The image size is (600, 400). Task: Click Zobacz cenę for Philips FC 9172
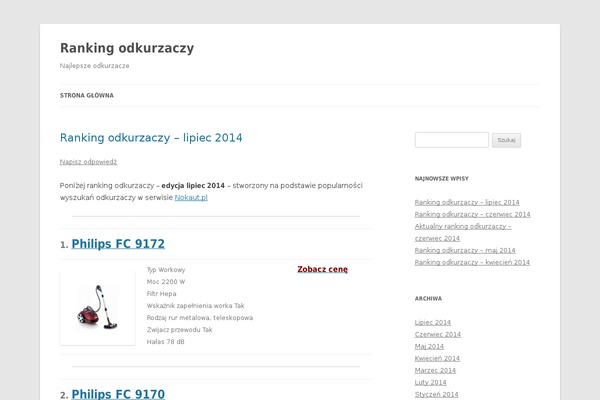pyautogui.click(x=322, y=269)
